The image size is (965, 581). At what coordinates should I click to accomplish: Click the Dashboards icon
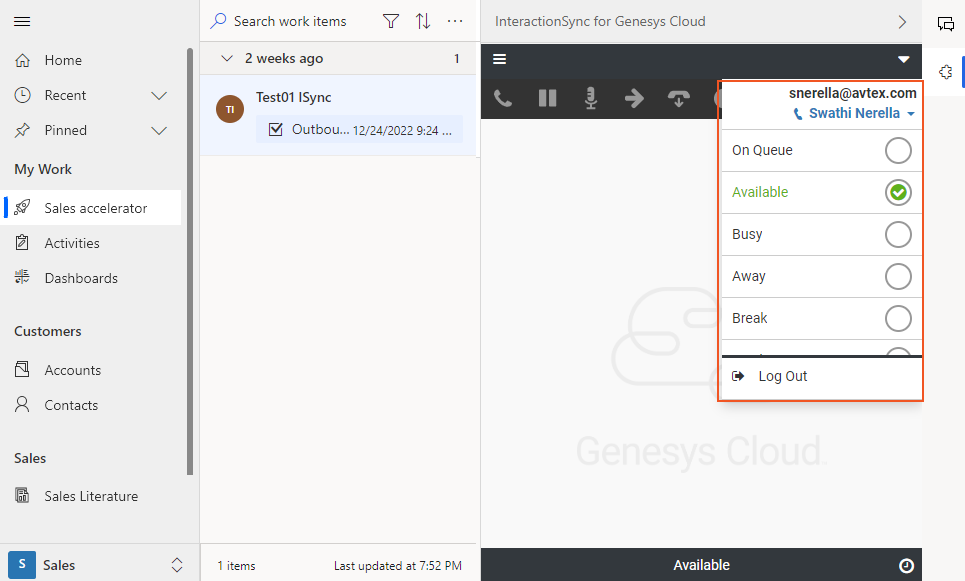[x=22, y=277]
